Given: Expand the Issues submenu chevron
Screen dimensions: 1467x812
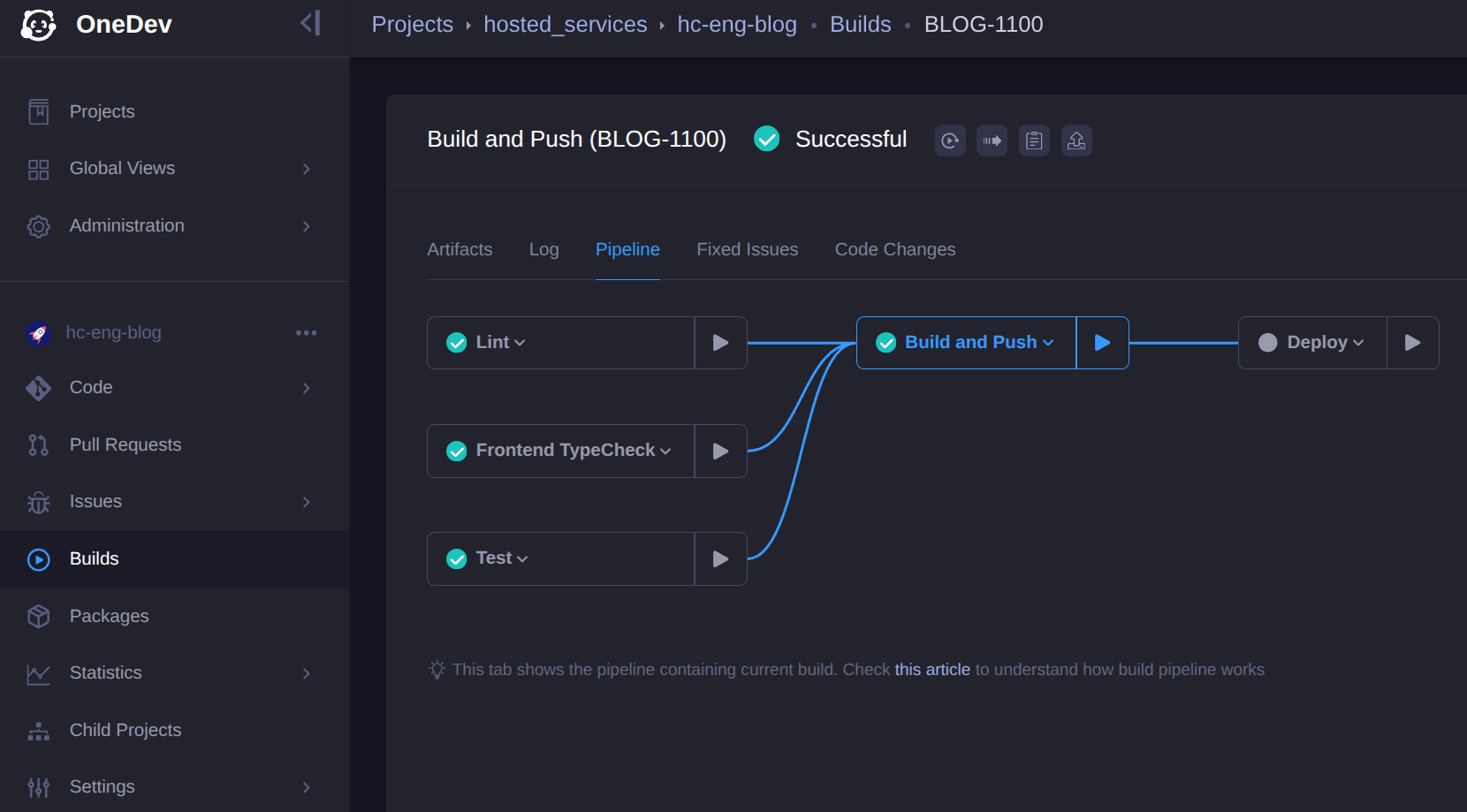Looking at the screenshot, I should [307, 502].
